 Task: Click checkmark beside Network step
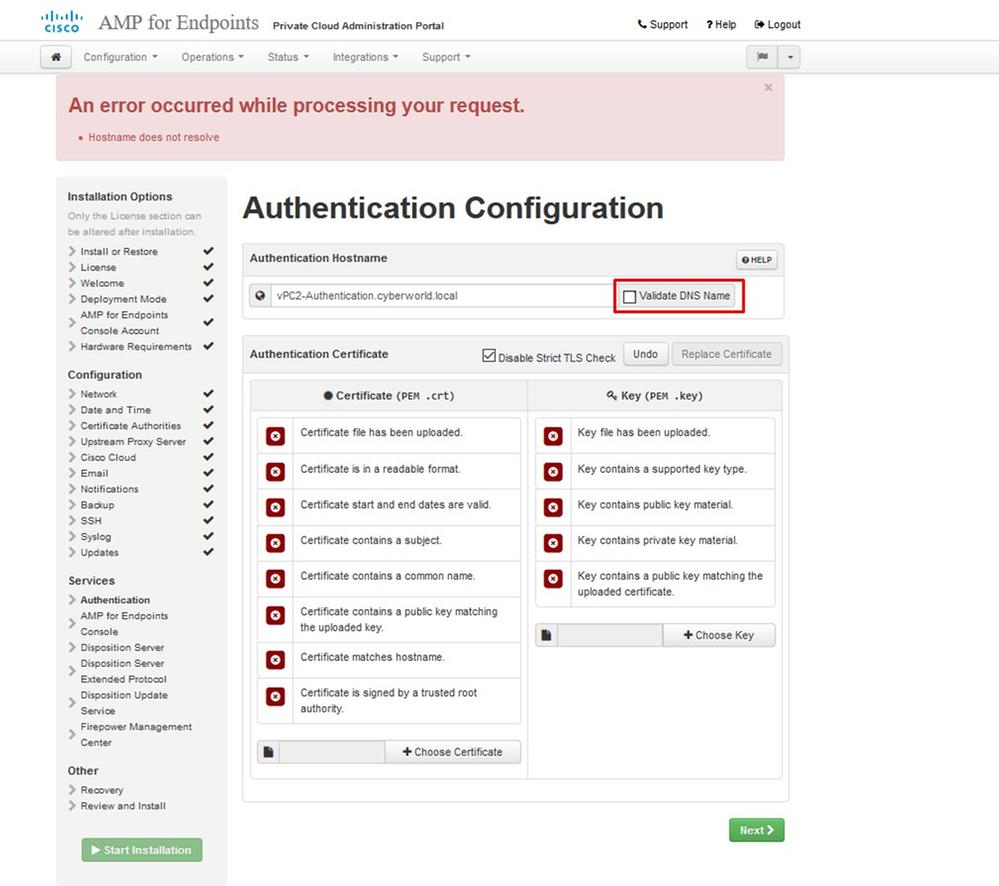click(x=208, y=394)
